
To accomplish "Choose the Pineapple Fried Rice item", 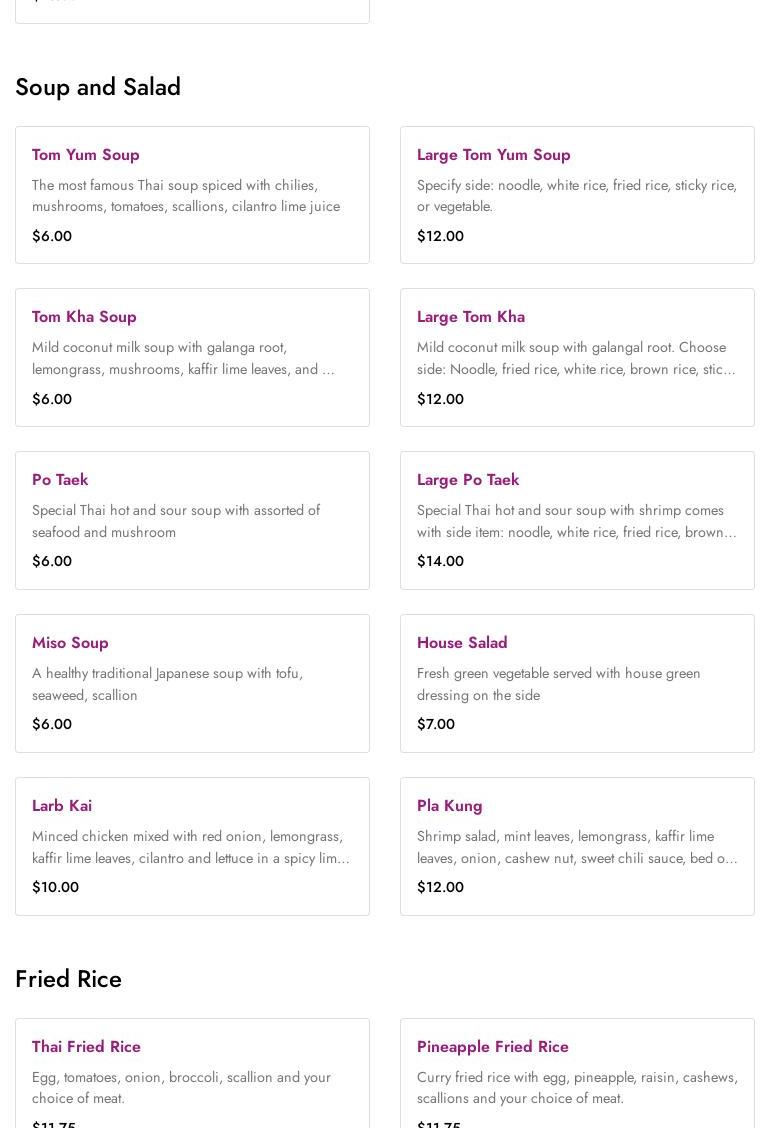I will (492, 1047).
